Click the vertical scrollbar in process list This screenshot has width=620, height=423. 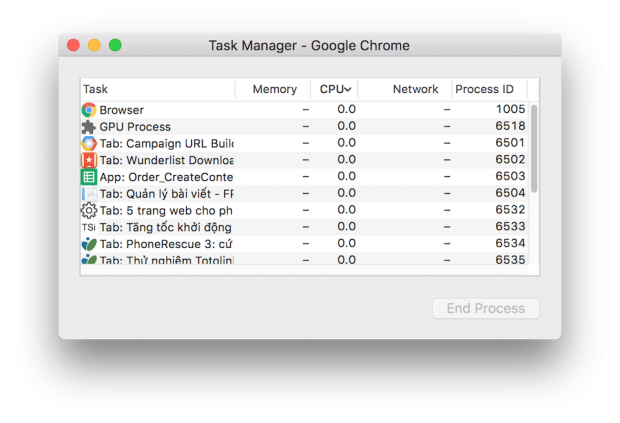[534, 148]
